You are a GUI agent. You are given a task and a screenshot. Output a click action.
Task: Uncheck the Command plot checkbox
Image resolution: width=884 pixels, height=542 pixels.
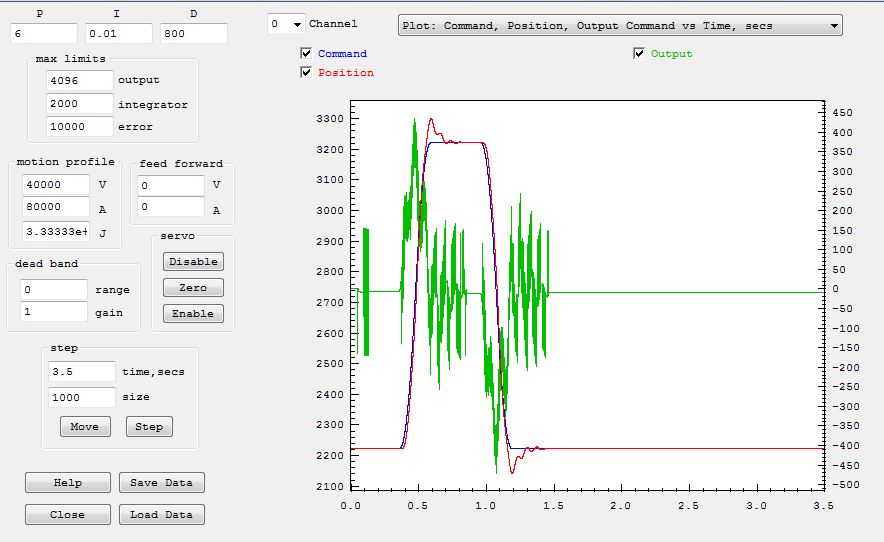[x=306, y=54]
